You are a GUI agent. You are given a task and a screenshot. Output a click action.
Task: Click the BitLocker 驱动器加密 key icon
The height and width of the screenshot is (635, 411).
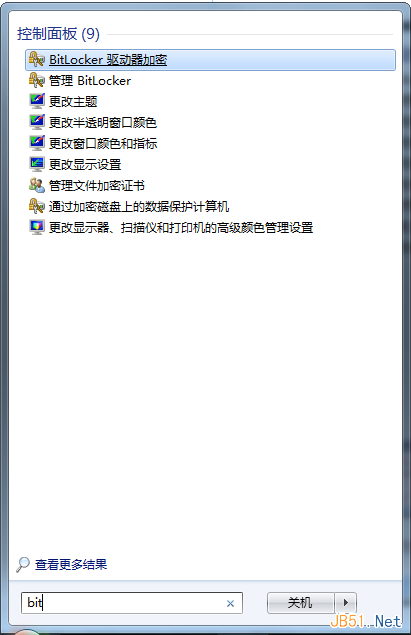(x=36, y=60)
